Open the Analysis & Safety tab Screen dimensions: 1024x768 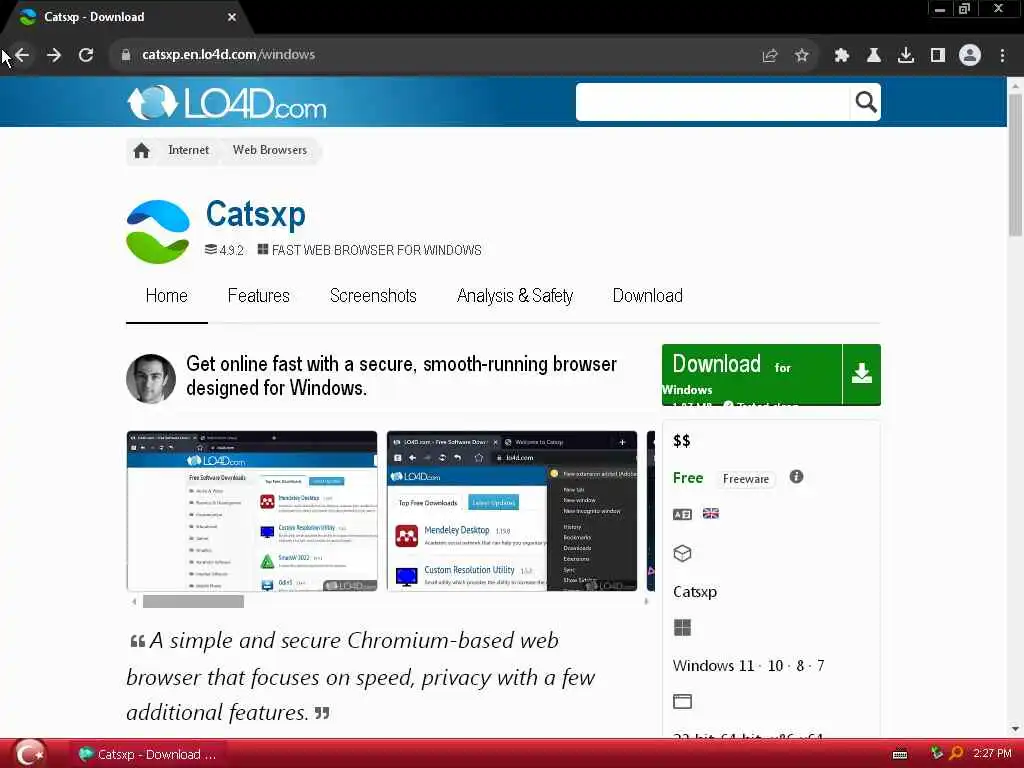pos(515,296)
